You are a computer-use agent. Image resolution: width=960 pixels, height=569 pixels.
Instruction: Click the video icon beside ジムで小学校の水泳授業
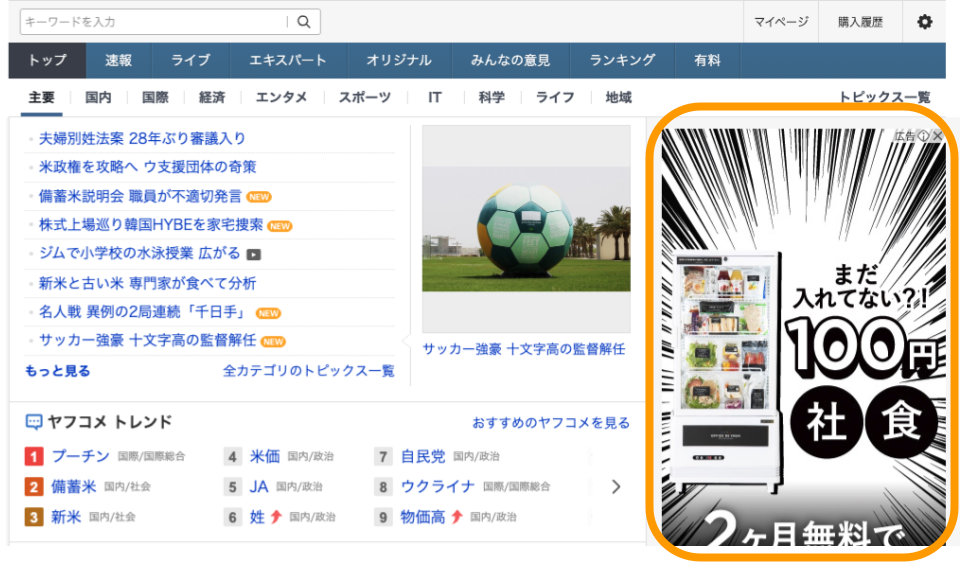[253, 254]
